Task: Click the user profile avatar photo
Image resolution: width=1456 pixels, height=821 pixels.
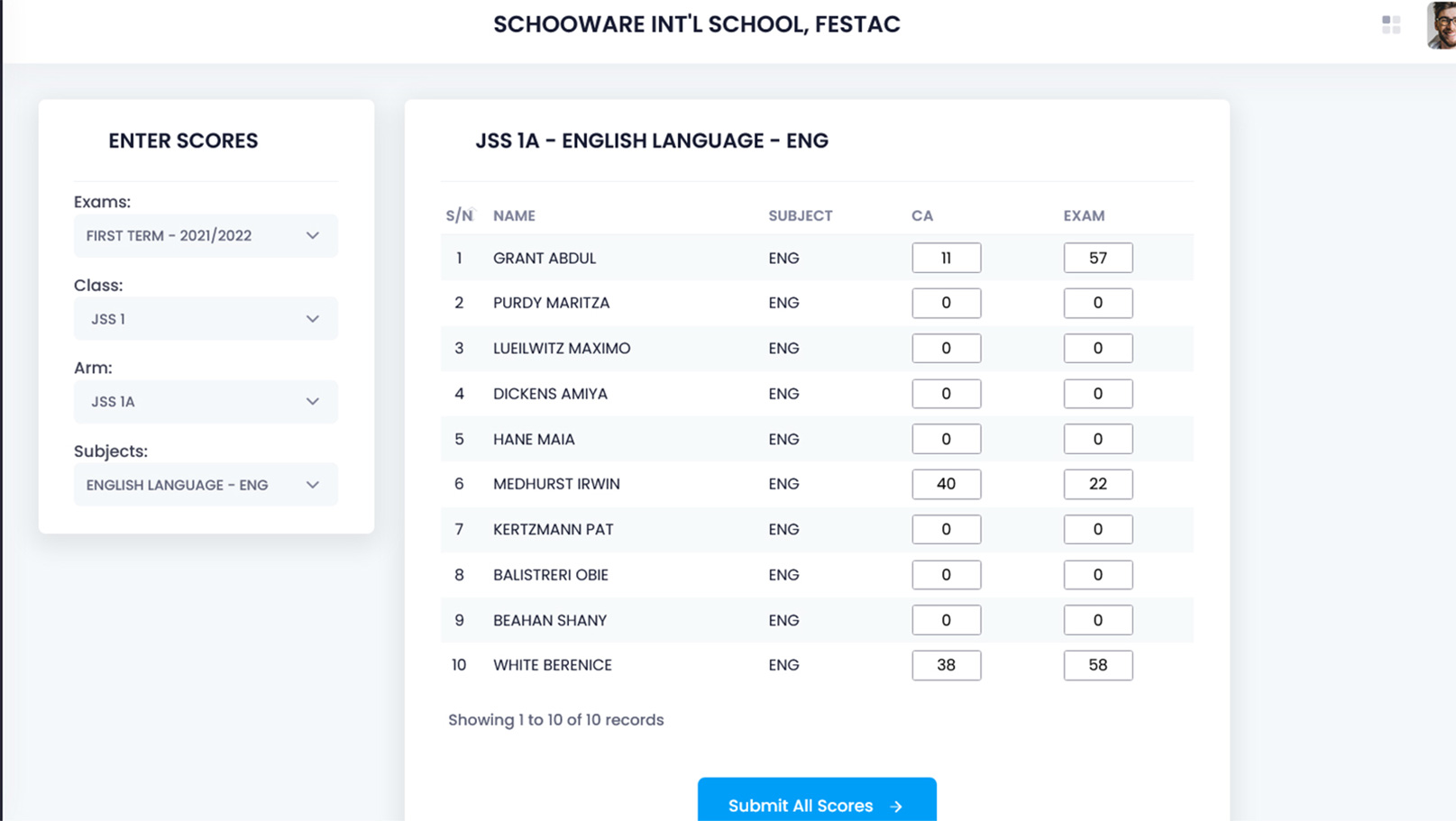Action: 1442,24
